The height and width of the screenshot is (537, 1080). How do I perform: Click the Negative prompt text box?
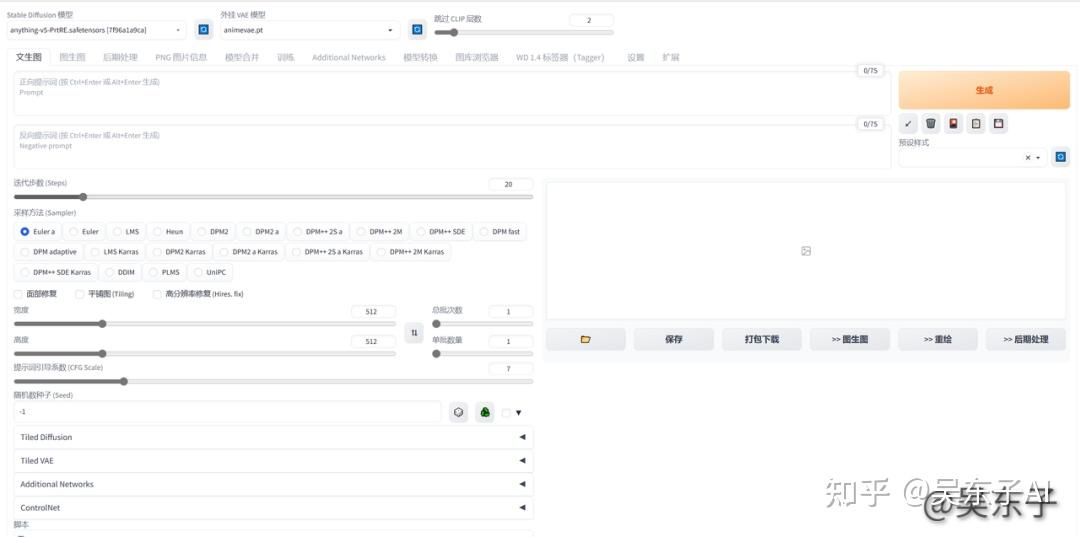tap(452, 147)
